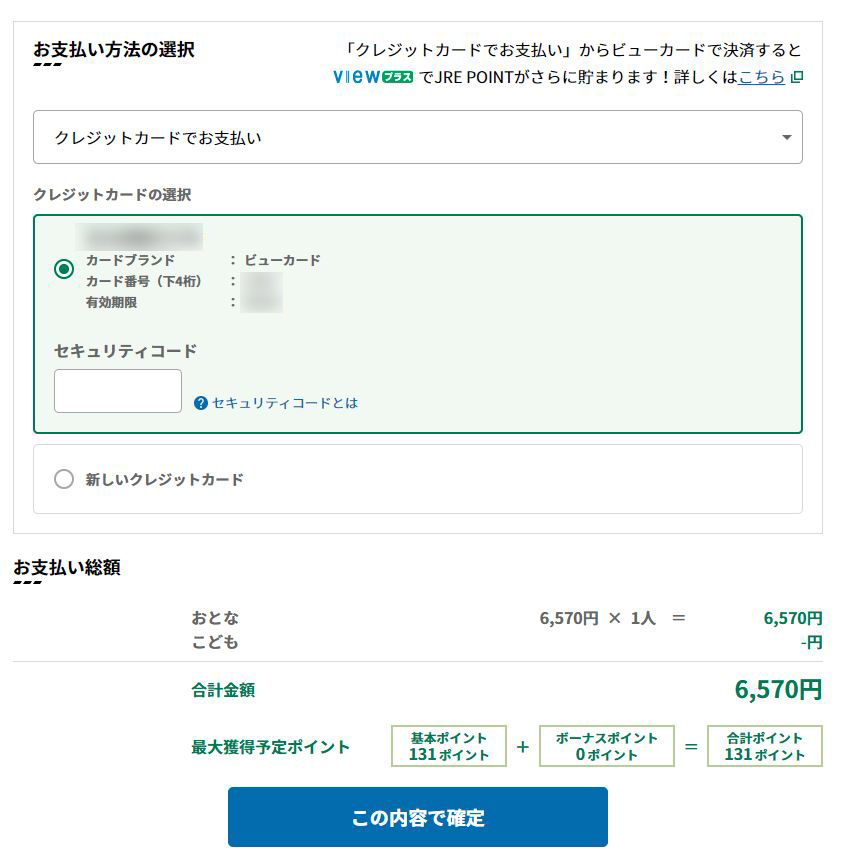Open the こちら details link
Viewport: 843px width, 863px height.
(762, 77)
